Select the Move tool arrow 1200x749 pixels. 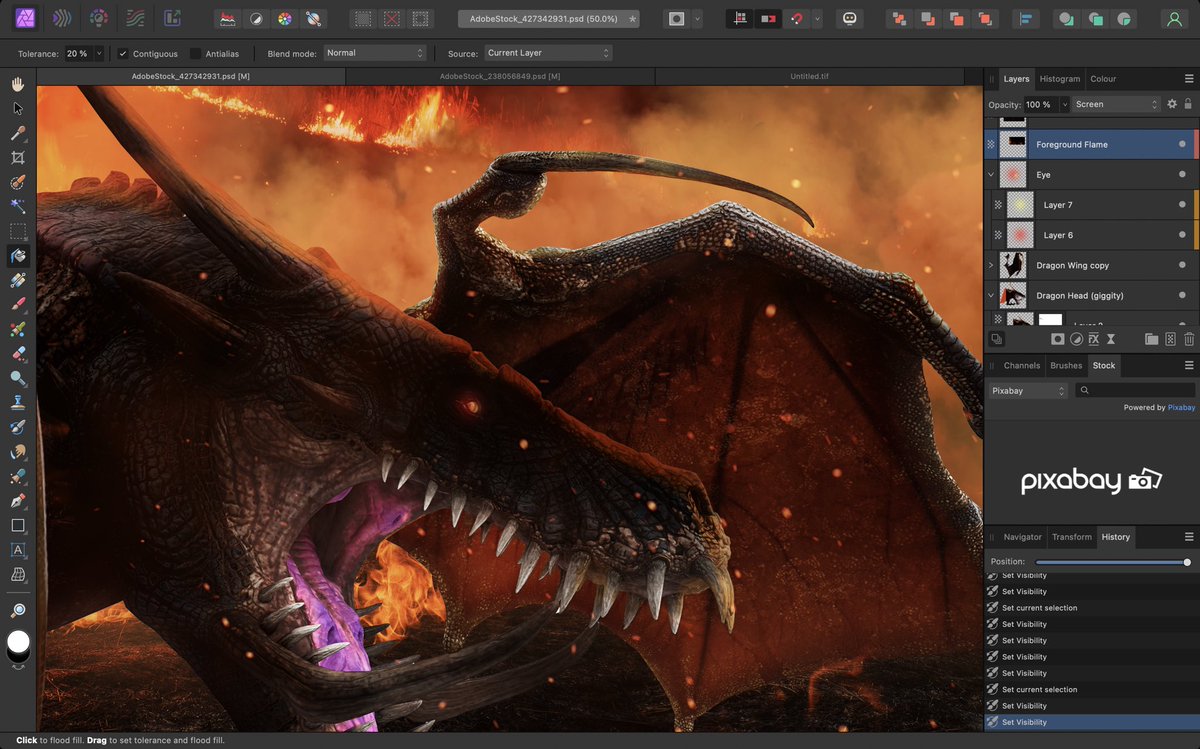(x=17, y=108)
